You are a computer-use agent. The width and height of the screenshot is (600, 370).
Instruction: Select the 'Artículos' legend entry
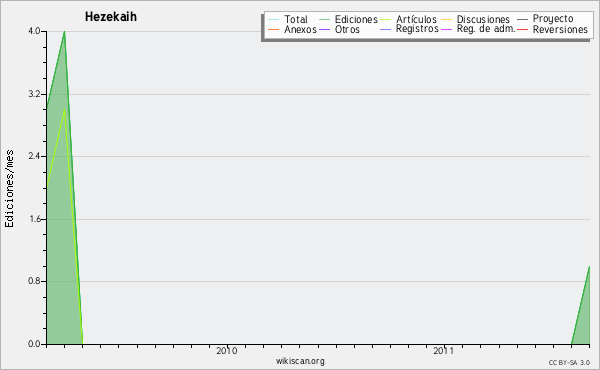click(416, 19)
